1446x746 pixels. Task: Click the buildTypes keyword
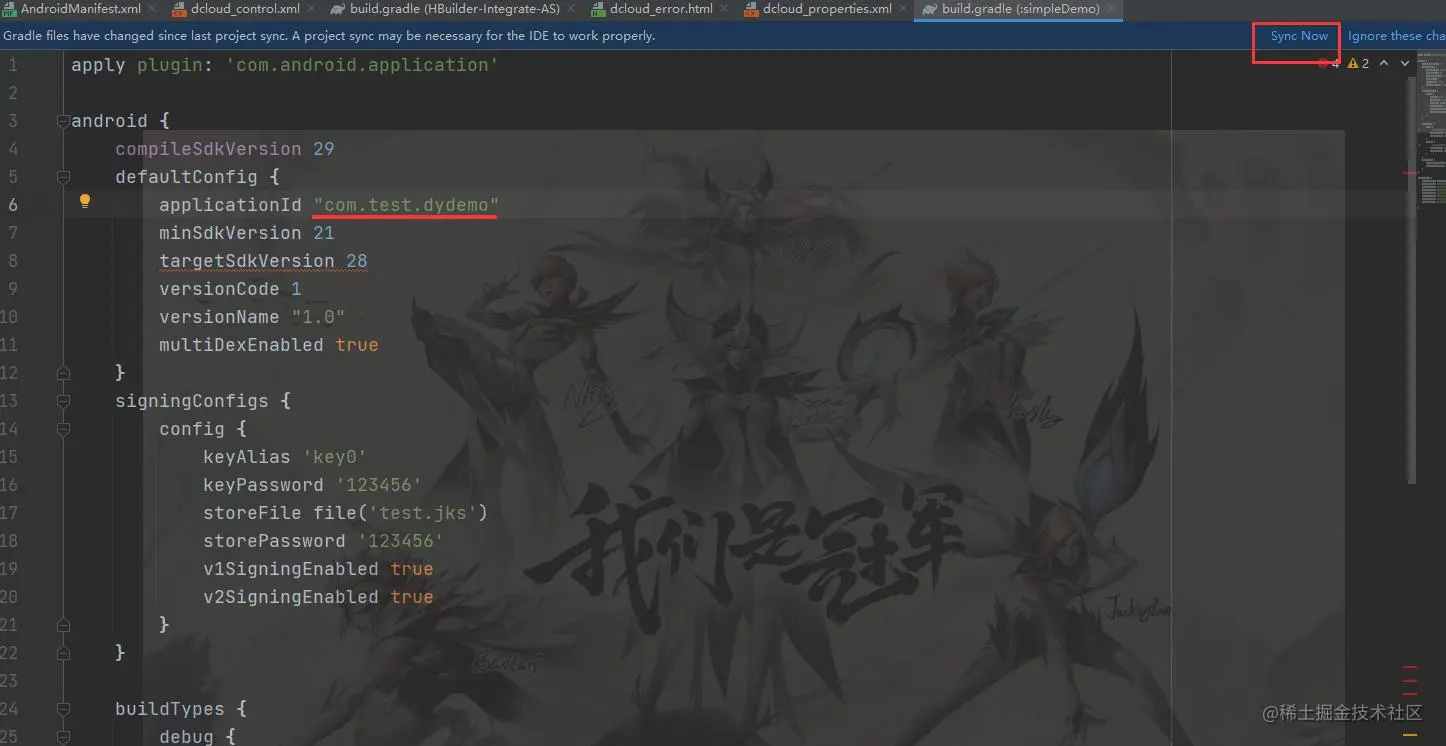[170, 709]
